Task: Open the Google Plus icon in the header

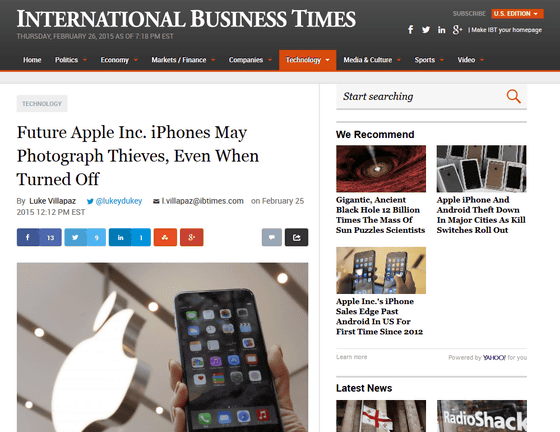Action: coord(457,30)
